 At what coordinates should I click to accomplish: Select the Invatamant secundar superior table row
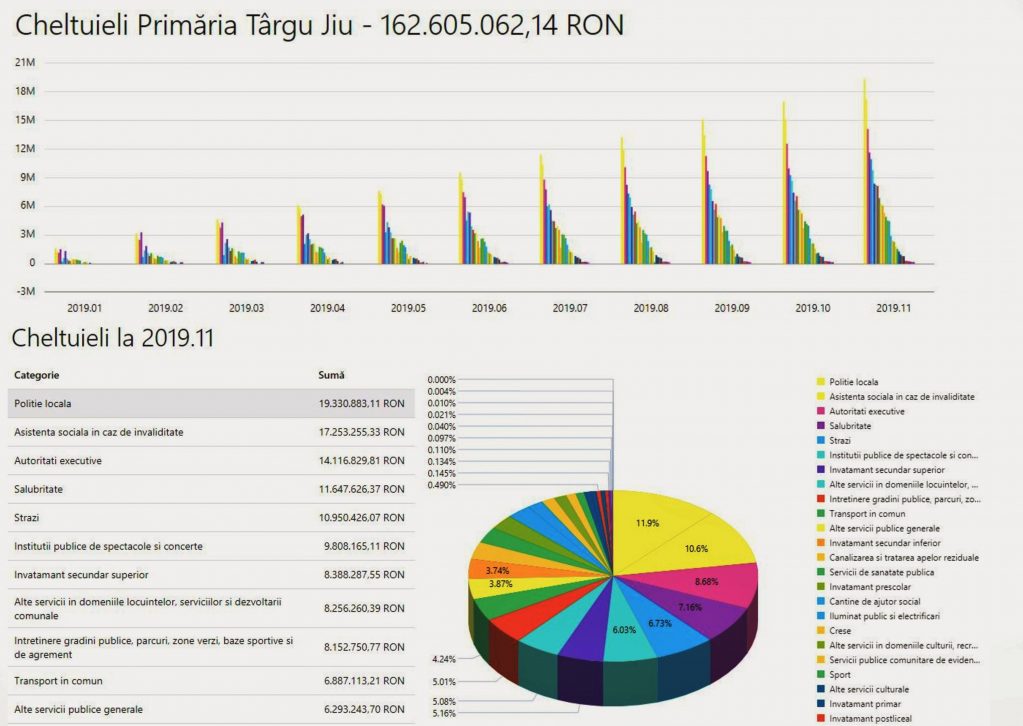pyautogui.click(x=211, y=575)
